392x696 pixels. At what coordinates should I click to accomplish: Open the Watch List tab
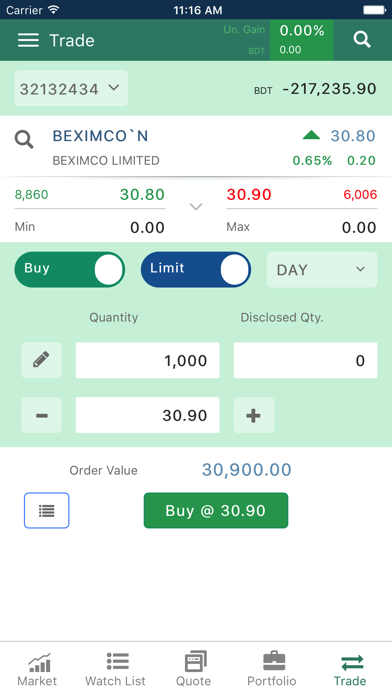tap(115, 669)
